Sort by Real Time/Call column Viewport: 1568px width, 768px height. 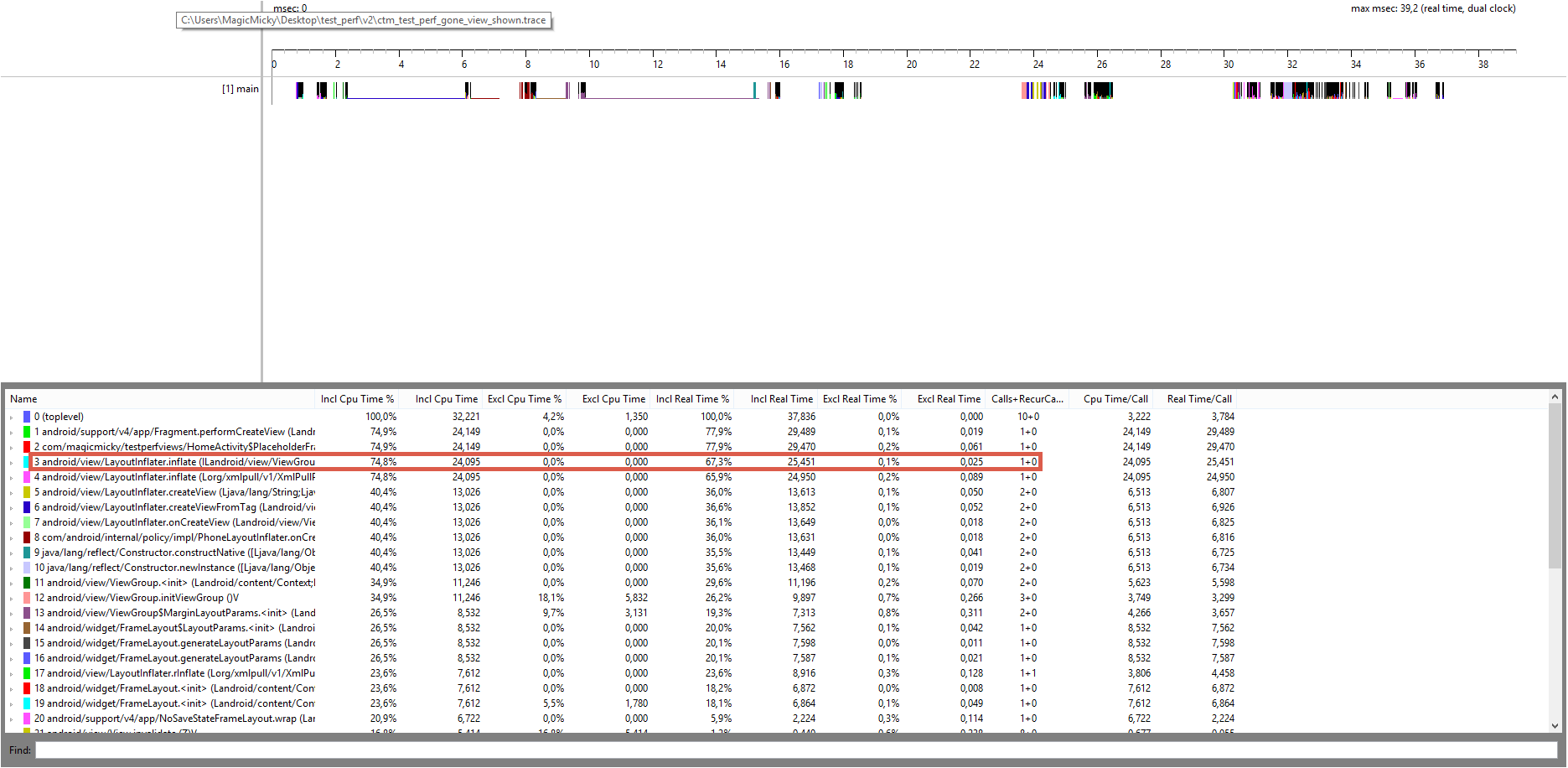[1195, 399]
